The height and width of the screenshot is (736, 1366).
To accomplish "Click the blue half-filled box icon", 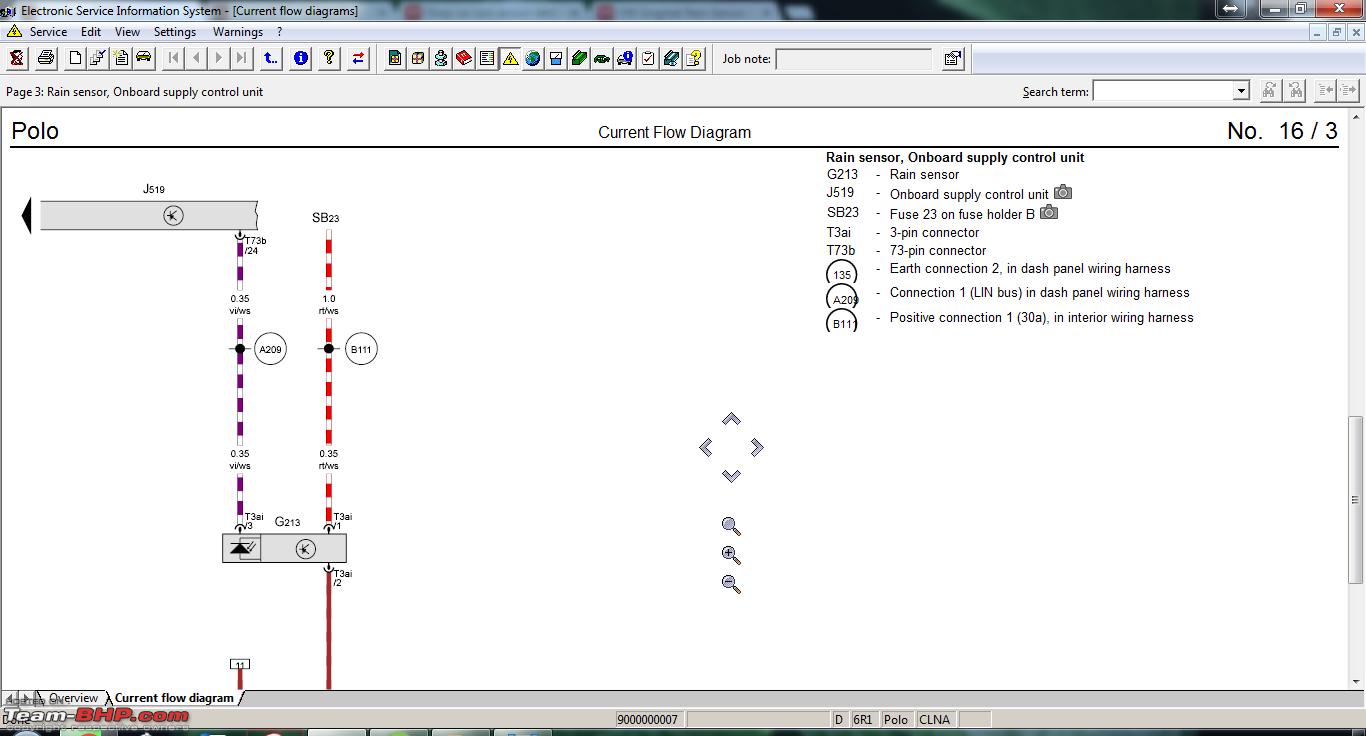I will point(556,58).
